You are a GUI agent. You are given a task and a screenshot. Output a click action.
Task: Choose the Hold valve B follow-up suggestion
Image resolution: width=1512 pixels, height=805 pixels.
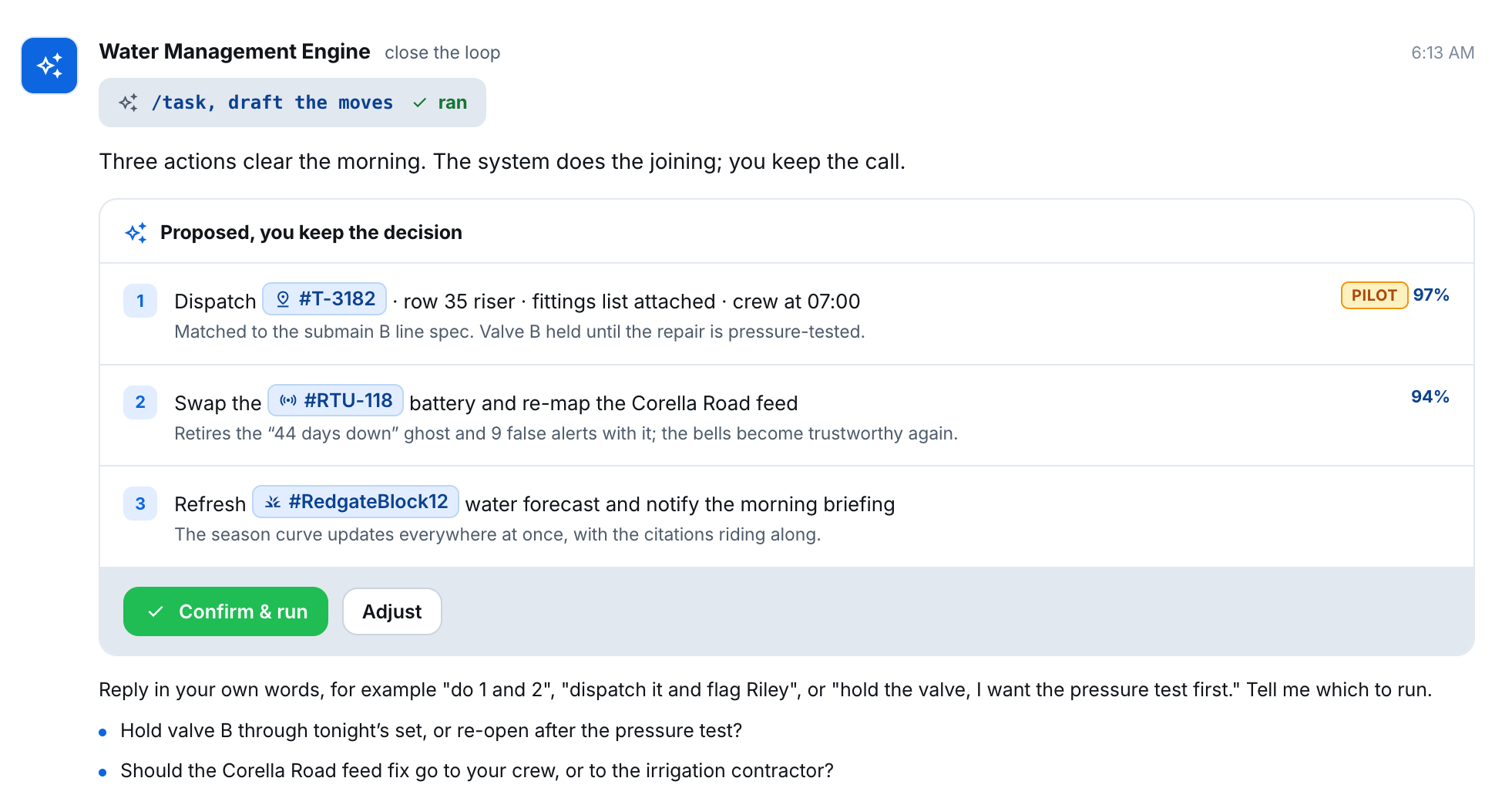(431, 731)
